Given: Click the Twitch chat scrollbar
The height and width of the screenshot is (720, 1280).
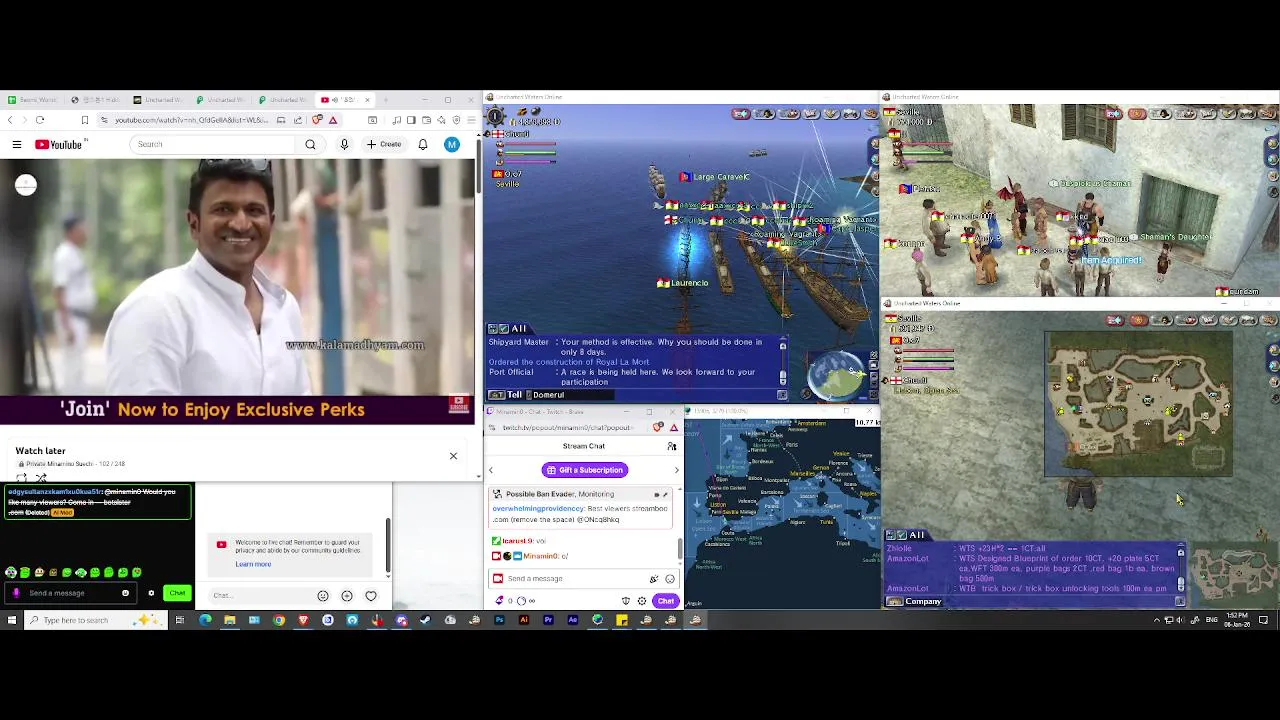Looking at the screenshot, I should (679, 549).
